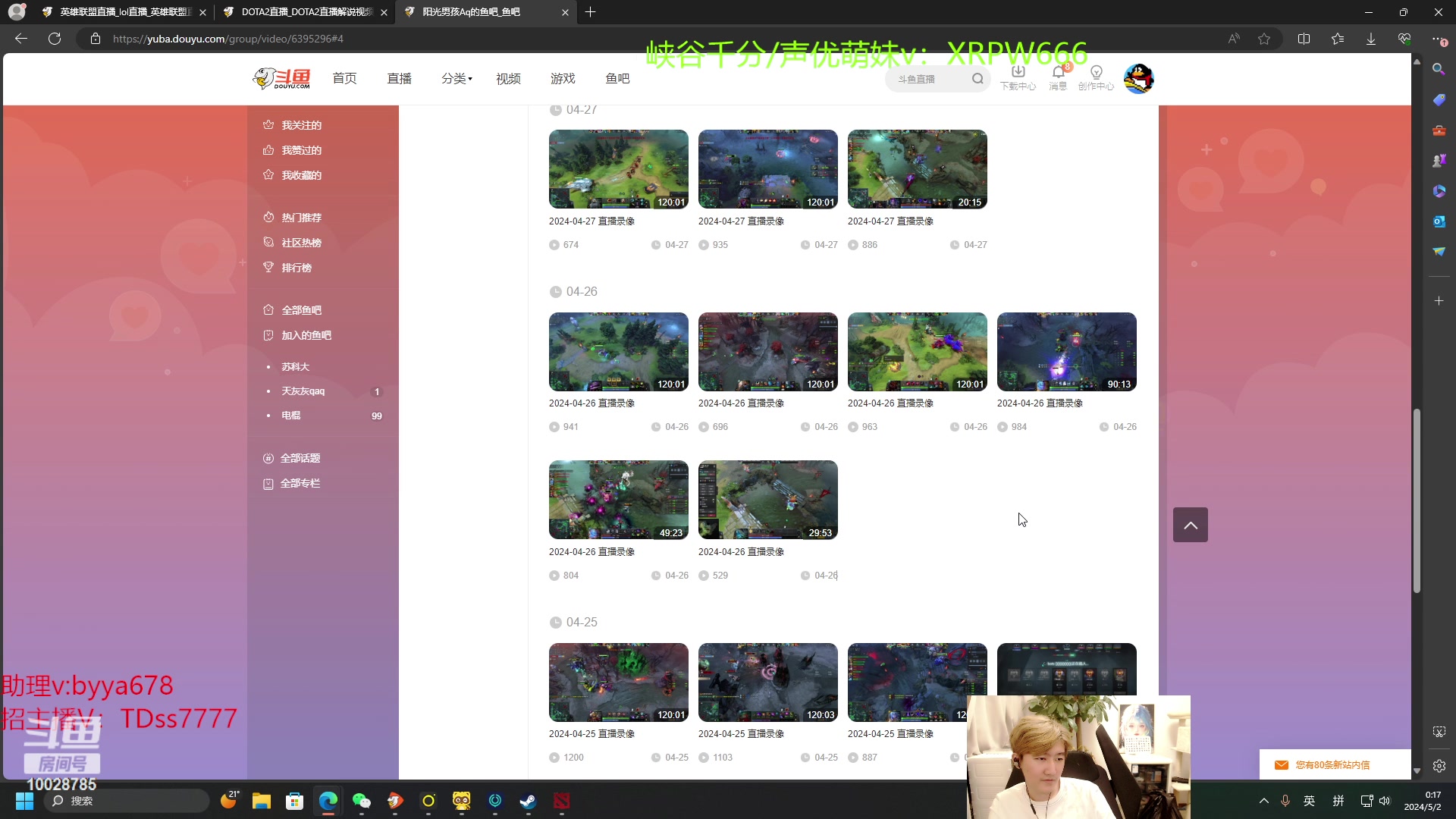Open the 消息 notifications bell
Screen dimensions: 1456x819
tap(1059, 78)
